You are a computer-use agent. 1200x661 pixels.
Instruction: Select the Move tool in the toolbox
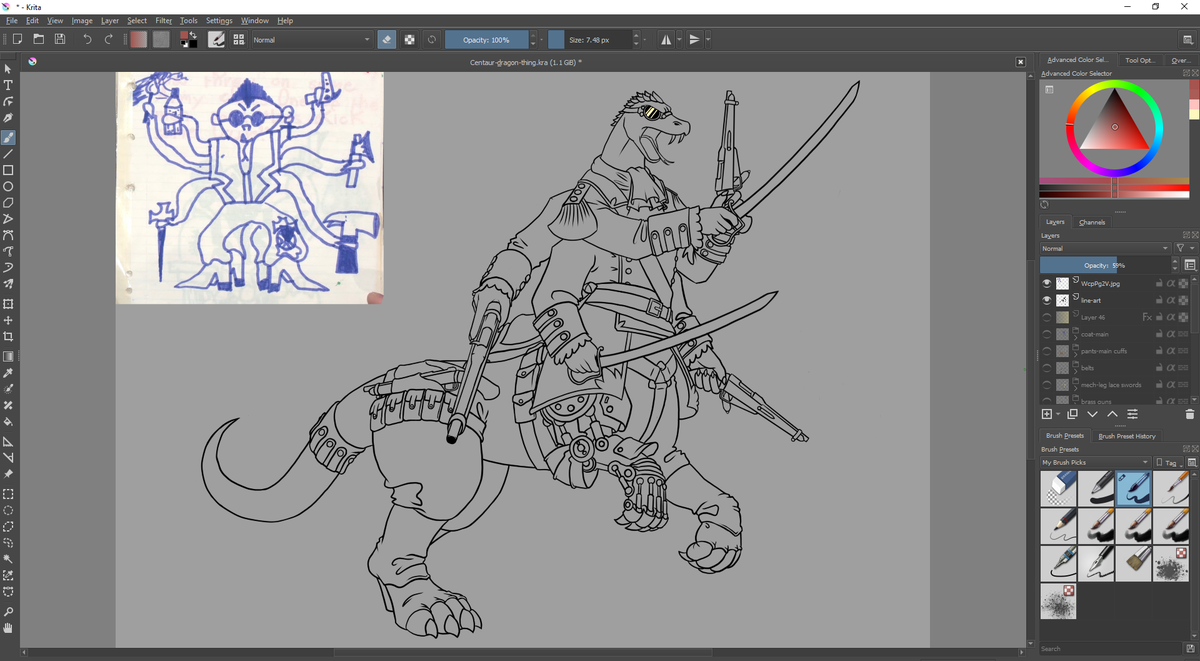click(8, 321)
